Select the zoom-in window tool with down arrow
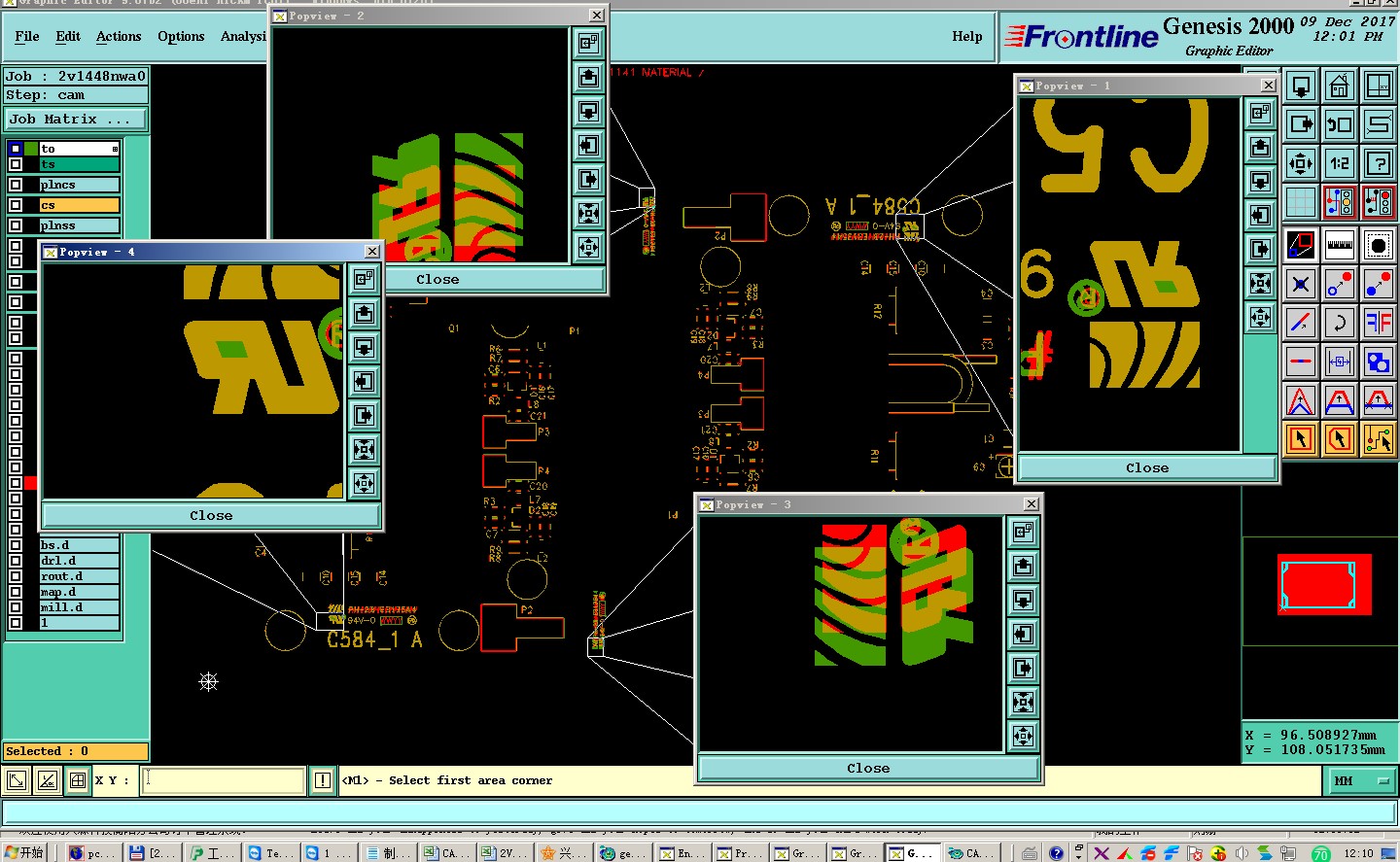Screen dimensions: 1400x862 pyautogui.click(x=1300, y=86)
